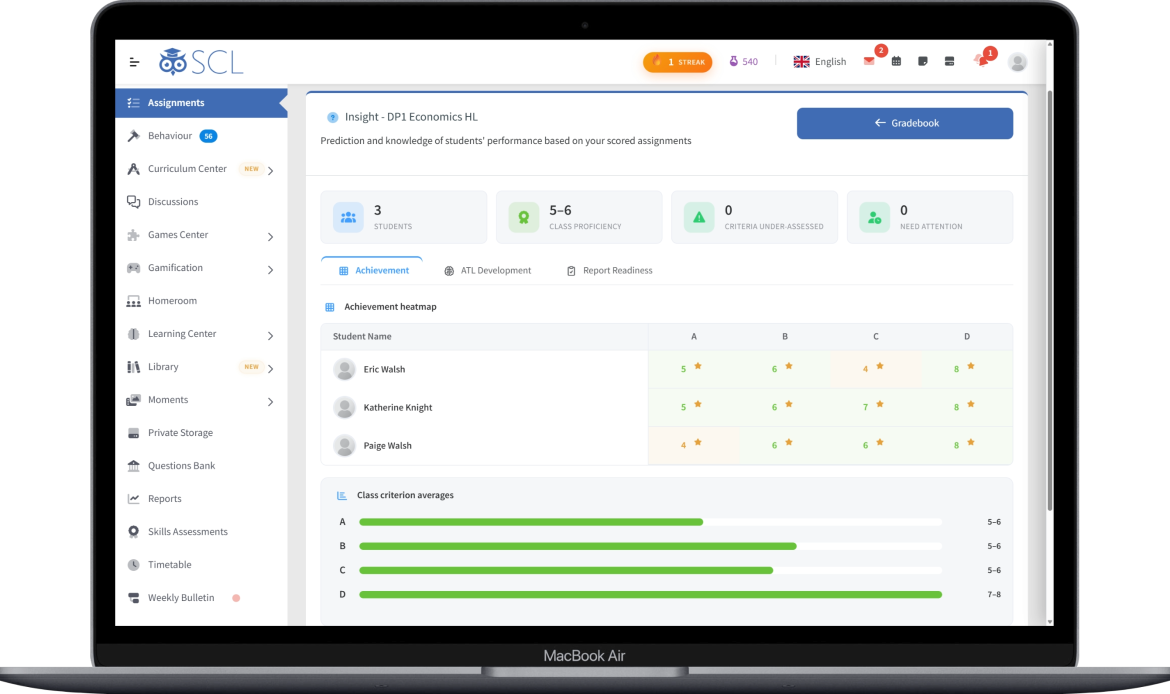Click Katherine Knight's name
This screenshot has height=694, width=1170.
[x=398, y=407]
